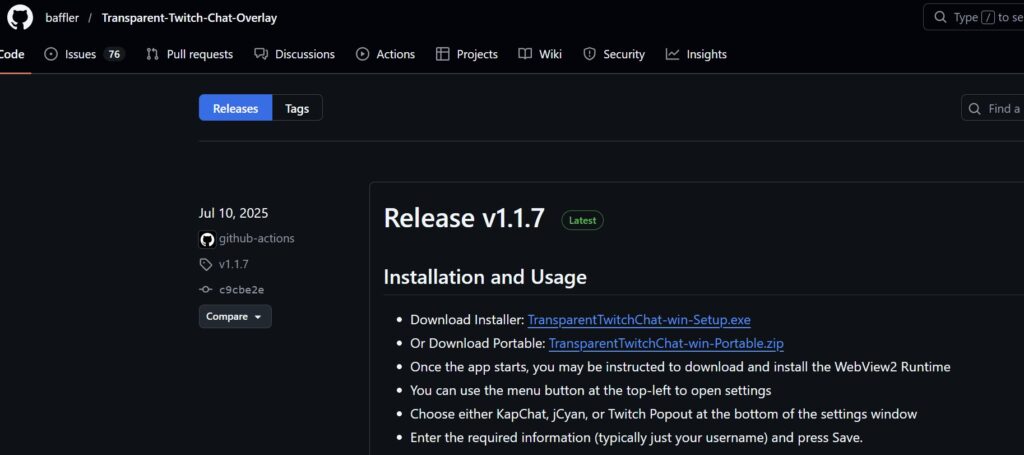Image resolution: width=1024 pixels, height=455 pixels.
Task: Click the Discussions speech-bubble icon
Action: [261, 54]
